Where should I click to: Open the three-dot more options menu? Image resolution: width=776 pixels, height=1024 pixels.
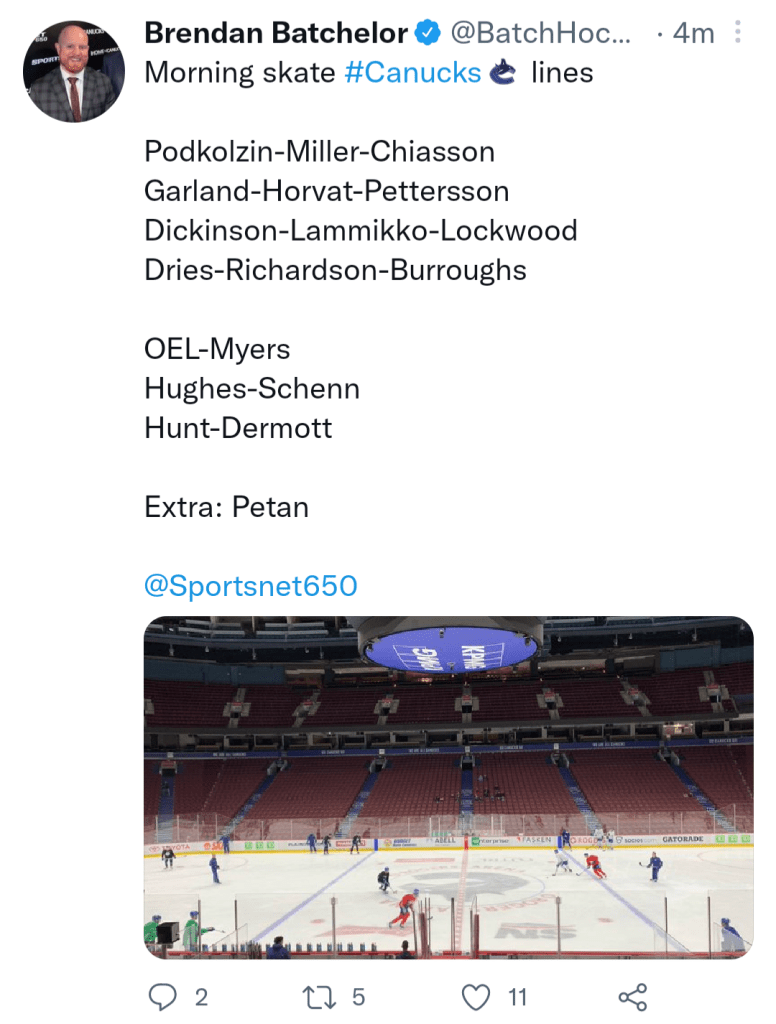coord(737,32)
